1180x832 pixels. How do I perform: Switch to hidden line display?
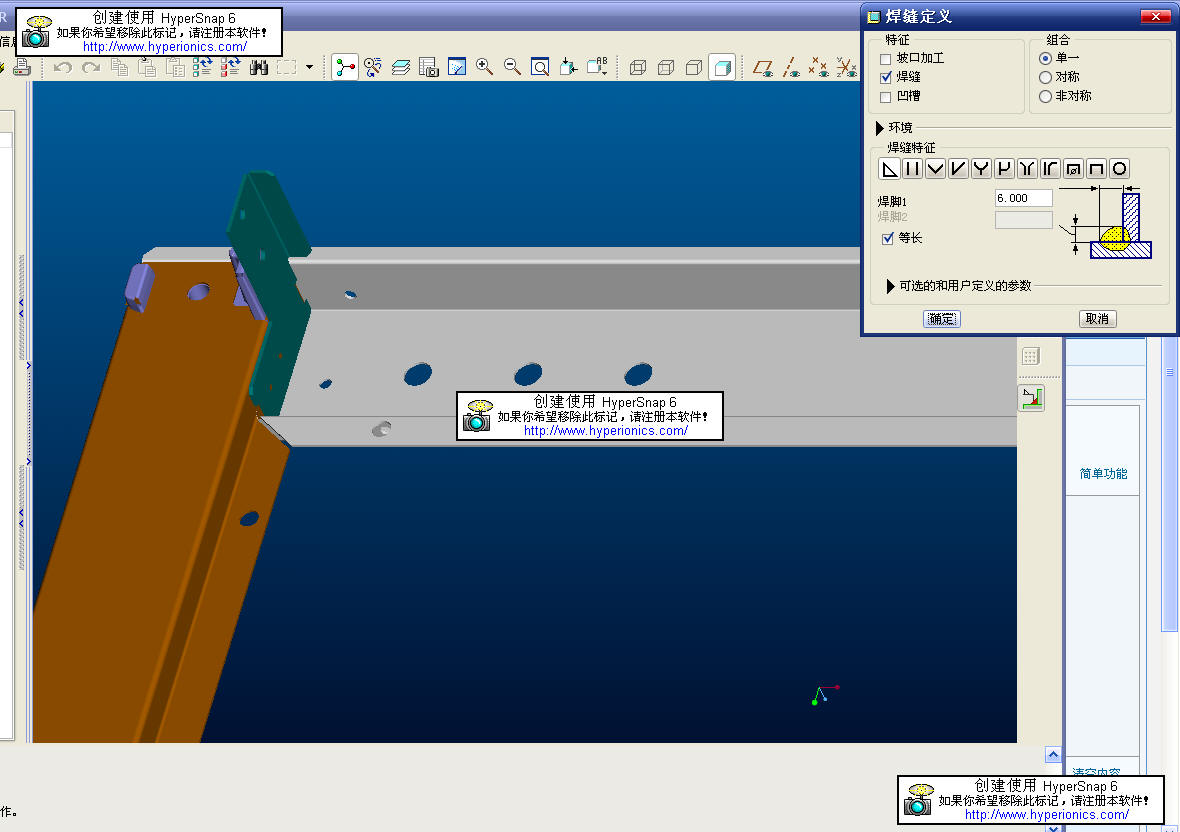tap(665, 68)
